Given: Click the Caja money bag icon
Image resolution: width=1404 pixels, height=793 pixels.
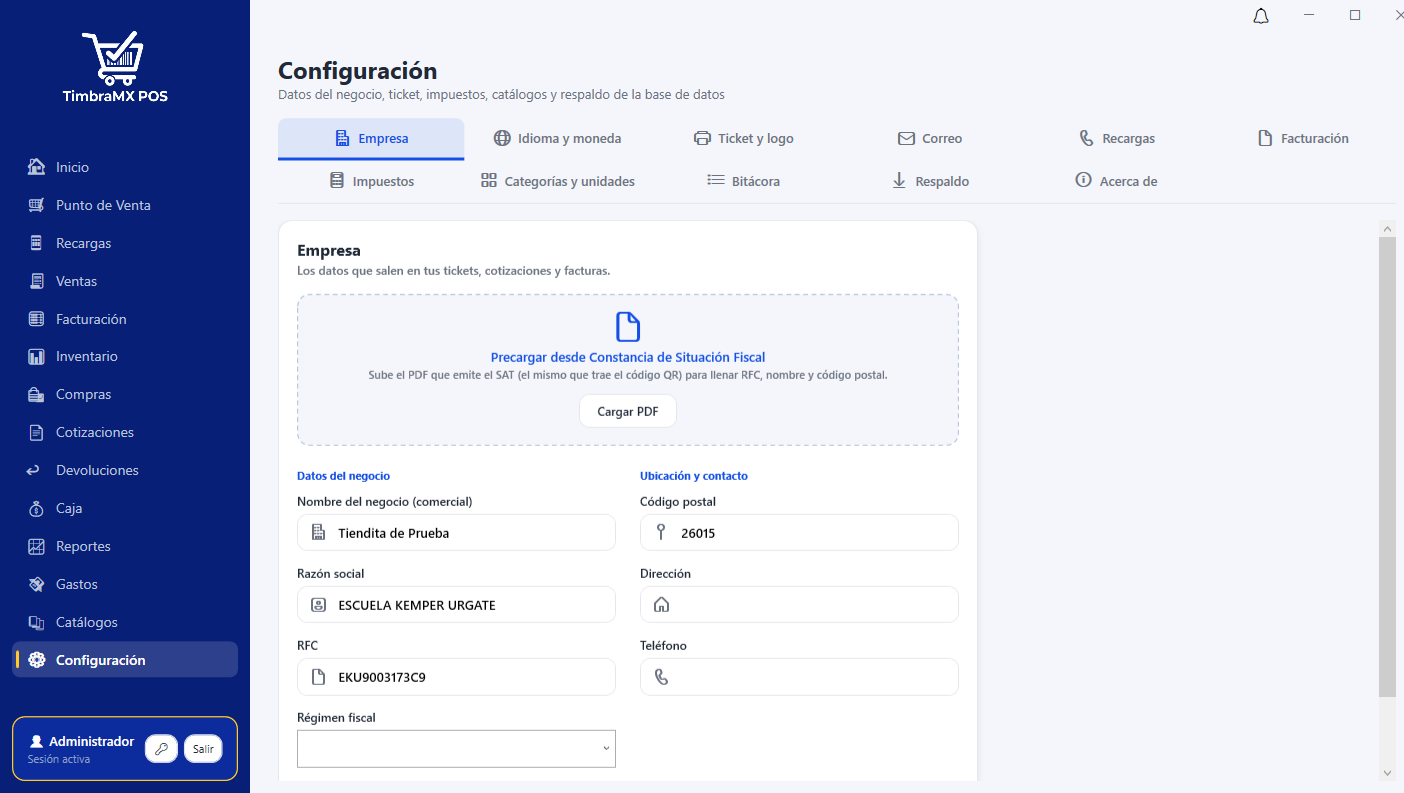Looking at the screenshot, I should point(35,508).
